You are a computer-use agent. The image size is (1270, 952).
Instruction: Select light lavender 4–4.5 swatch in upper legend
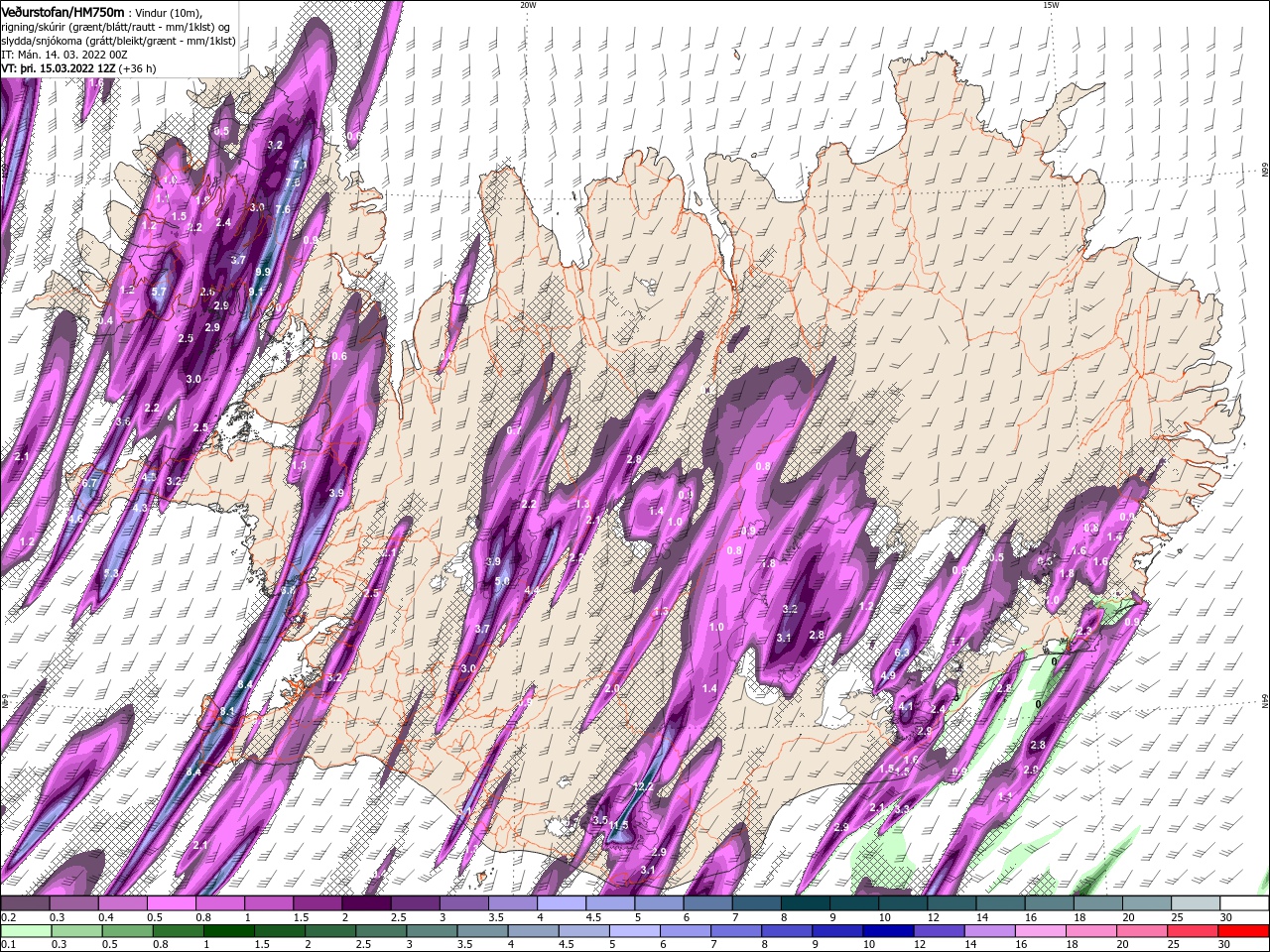tap(562, 903)
